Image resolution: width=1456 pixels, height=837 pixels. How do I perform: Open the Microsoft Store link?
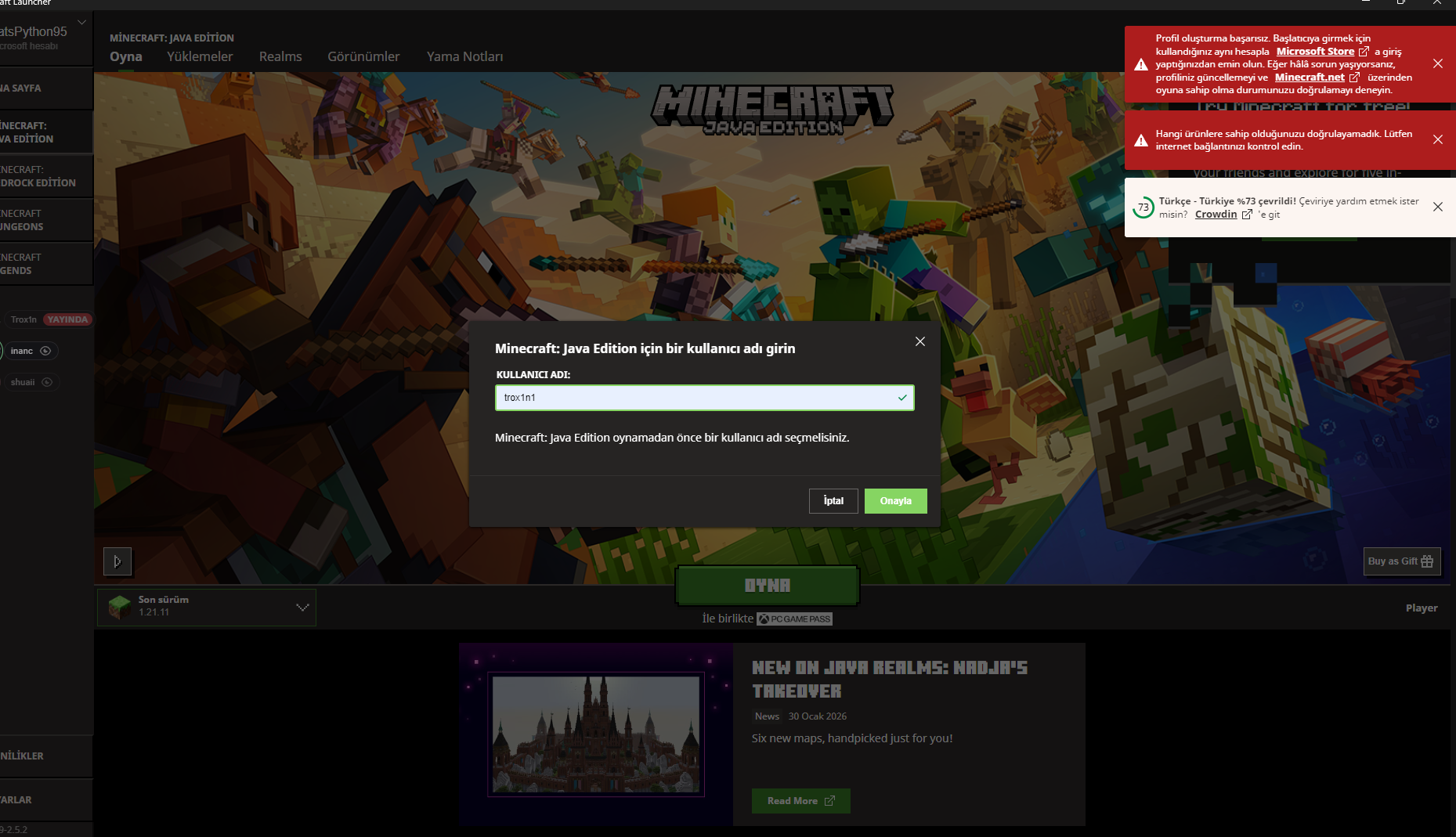(1315, 51)
